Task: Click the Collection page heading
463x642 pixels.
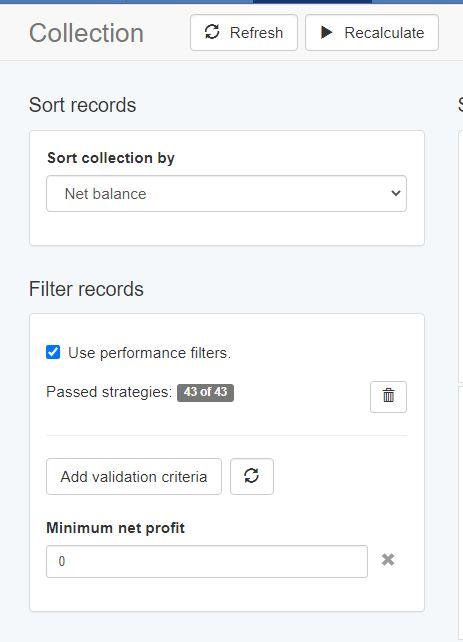Action: (x=86, y=33)
